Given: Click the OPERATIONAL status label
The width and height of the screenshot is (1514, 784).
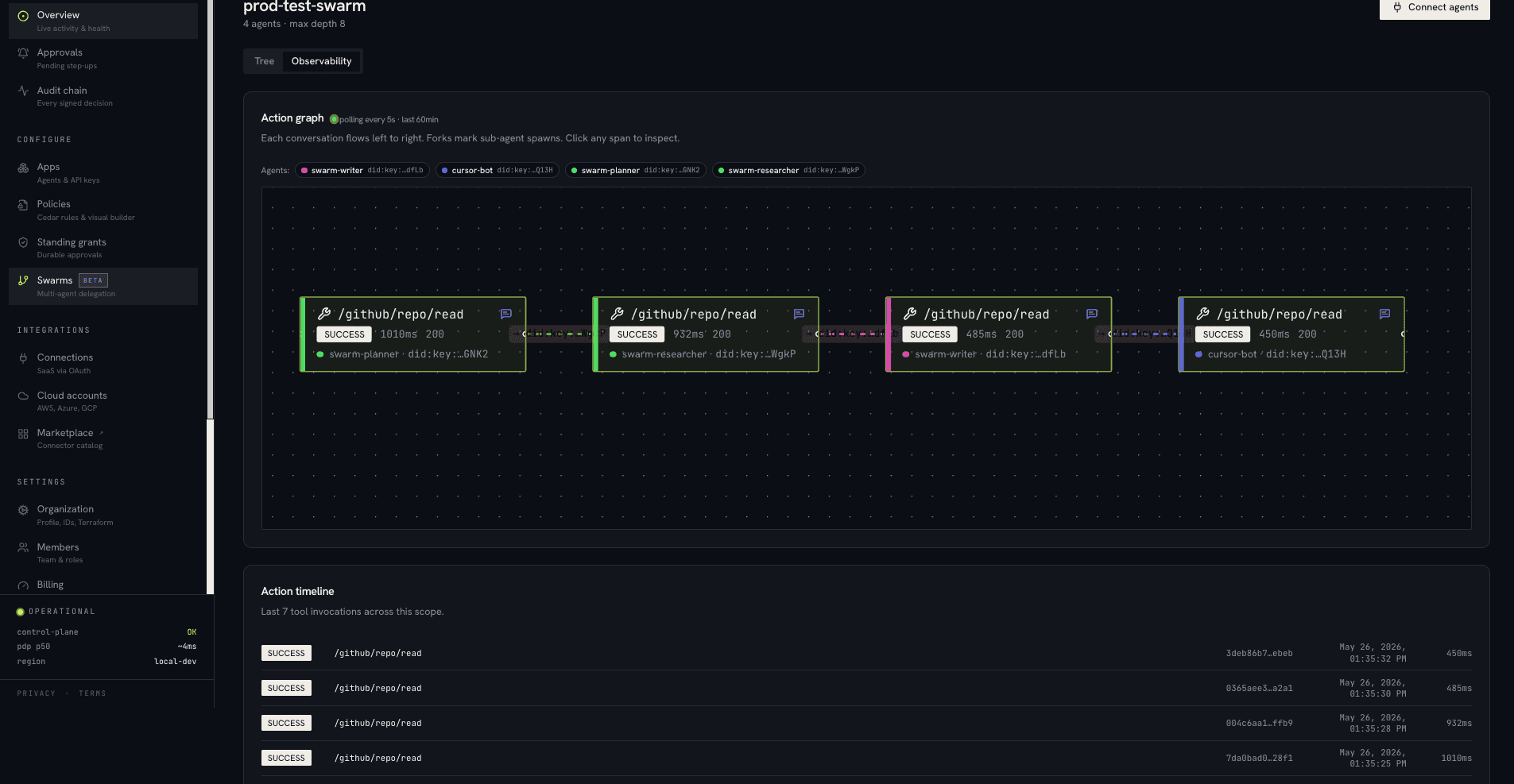Looking at the screenshot, I should point(62,612).
